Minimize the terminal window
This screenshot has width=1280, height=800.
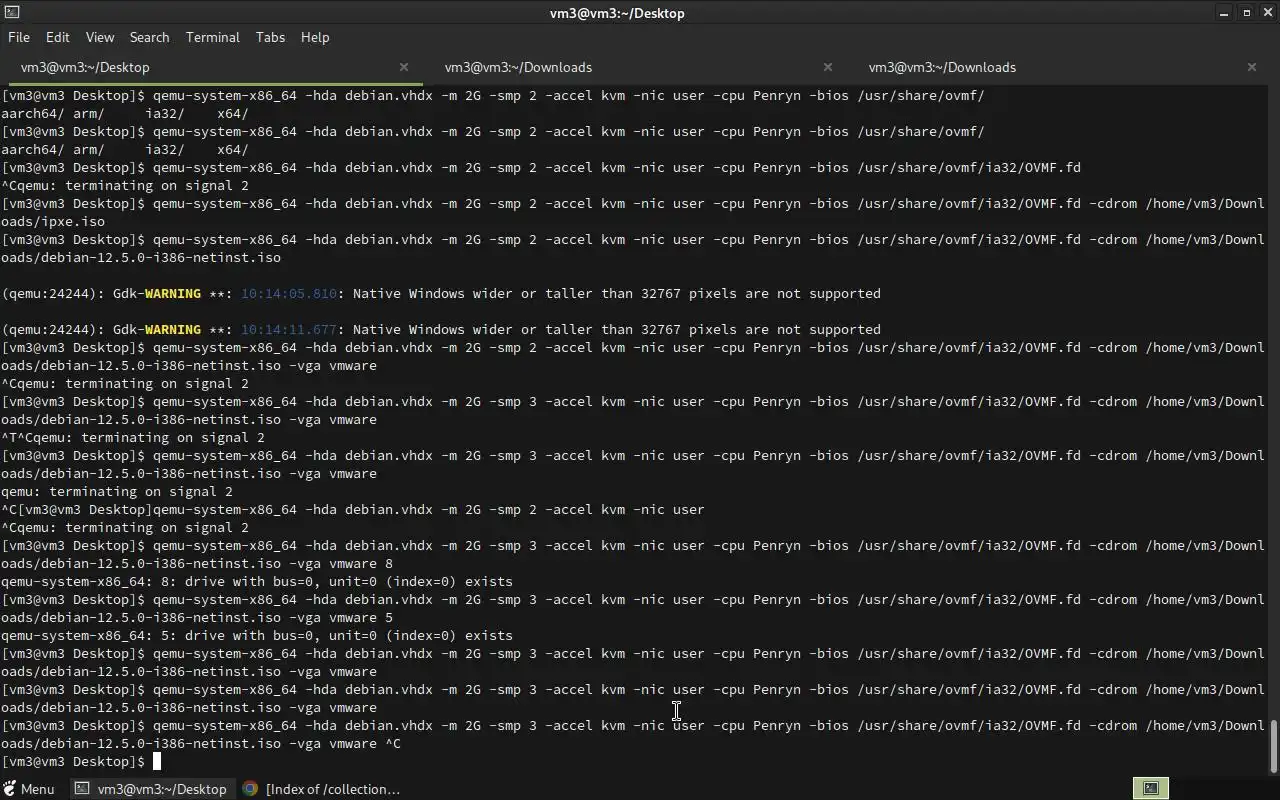pos(1225,13)
